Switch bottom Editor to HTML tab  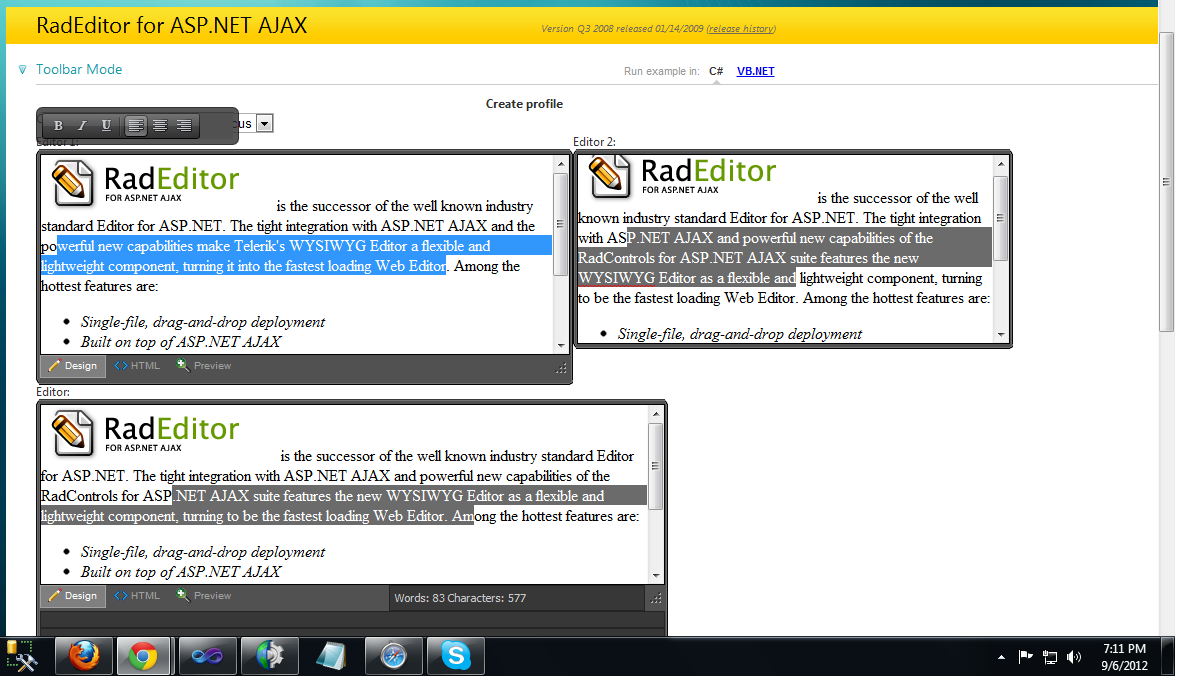click(x=137, y=596)
